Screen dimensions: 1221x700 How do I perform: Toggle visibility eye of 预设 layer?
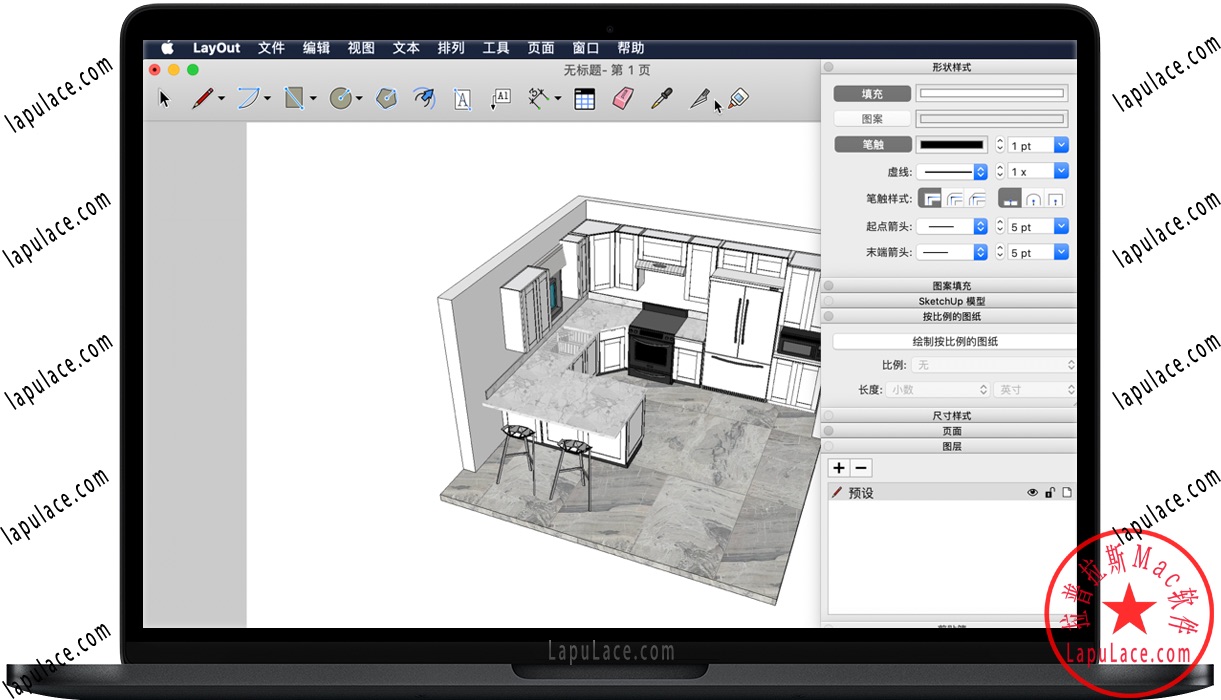1033,493
